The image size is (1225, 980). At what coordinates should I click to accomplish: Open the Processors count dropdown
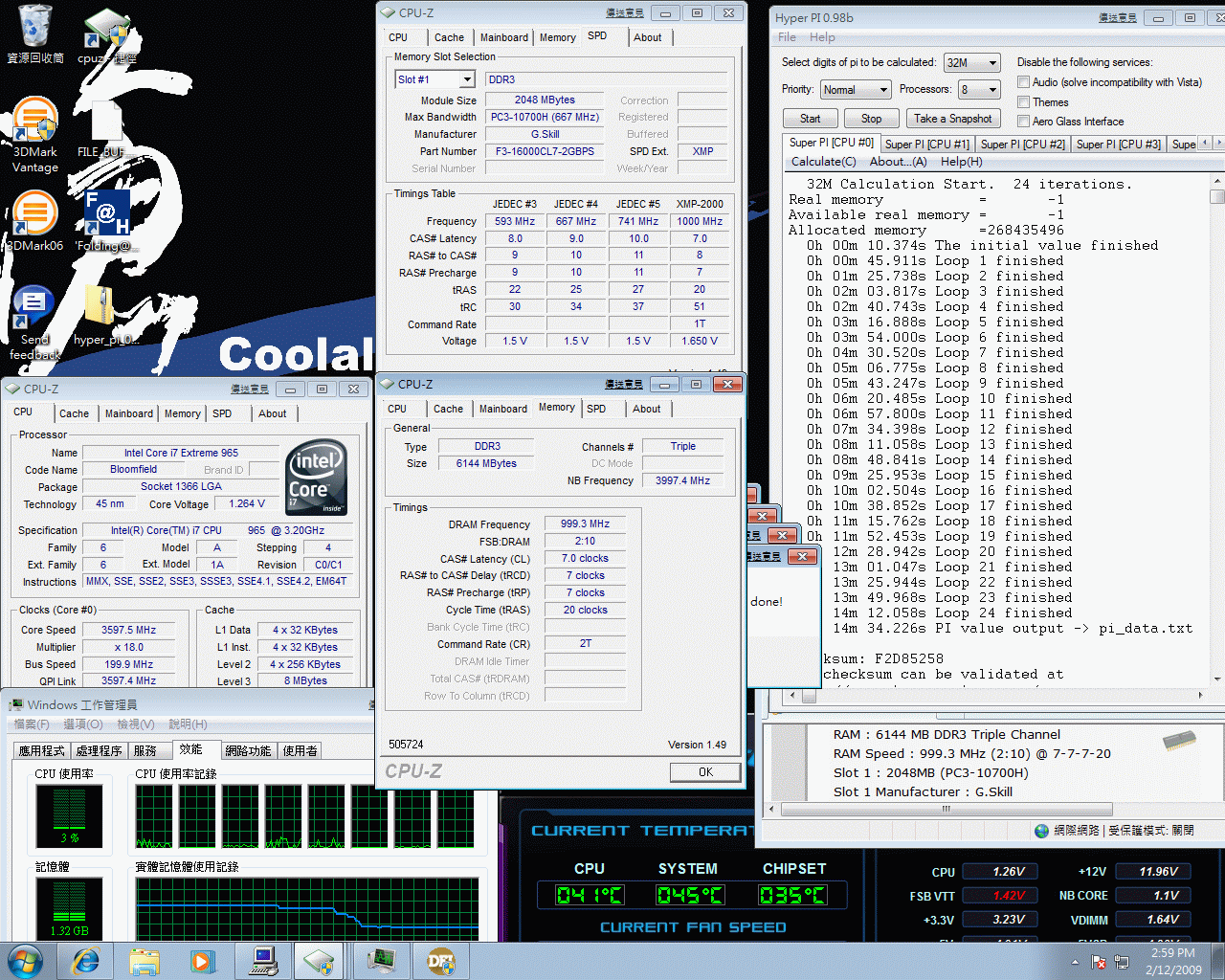pos(979,90)
